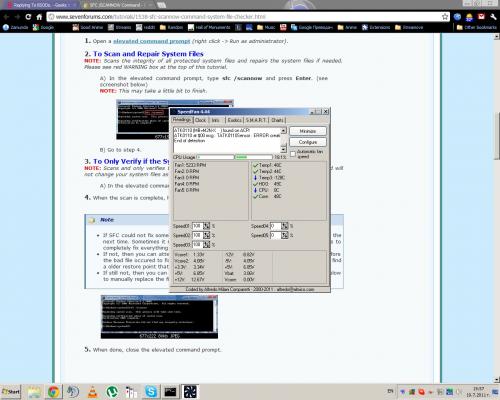Click SpeedFan Minimize button
Viewport: 500px width, 400px height.
pos(308,131)
